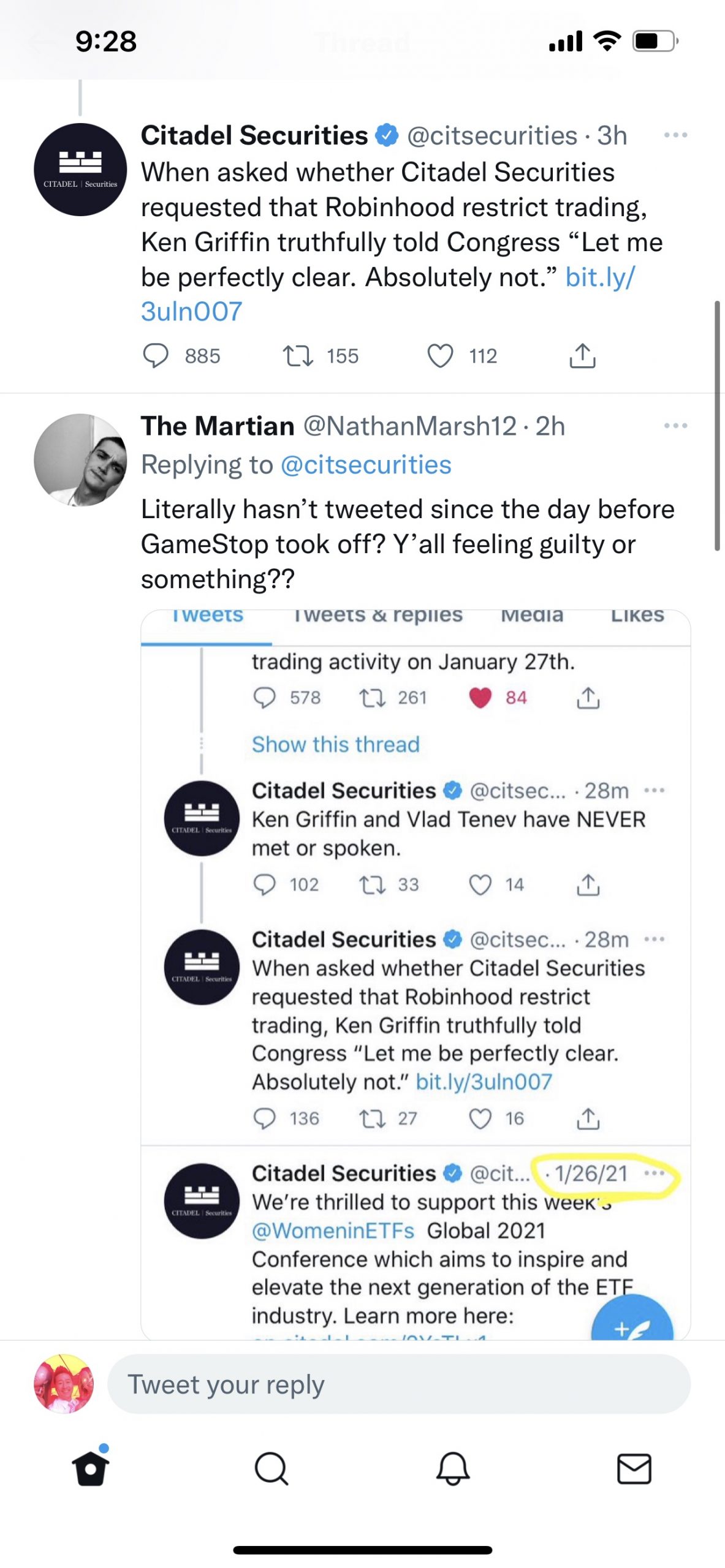Viewport: 725px width, 1568px height.
Task: Open the @citsecurities mention in the reply
Action: point(366,465)
